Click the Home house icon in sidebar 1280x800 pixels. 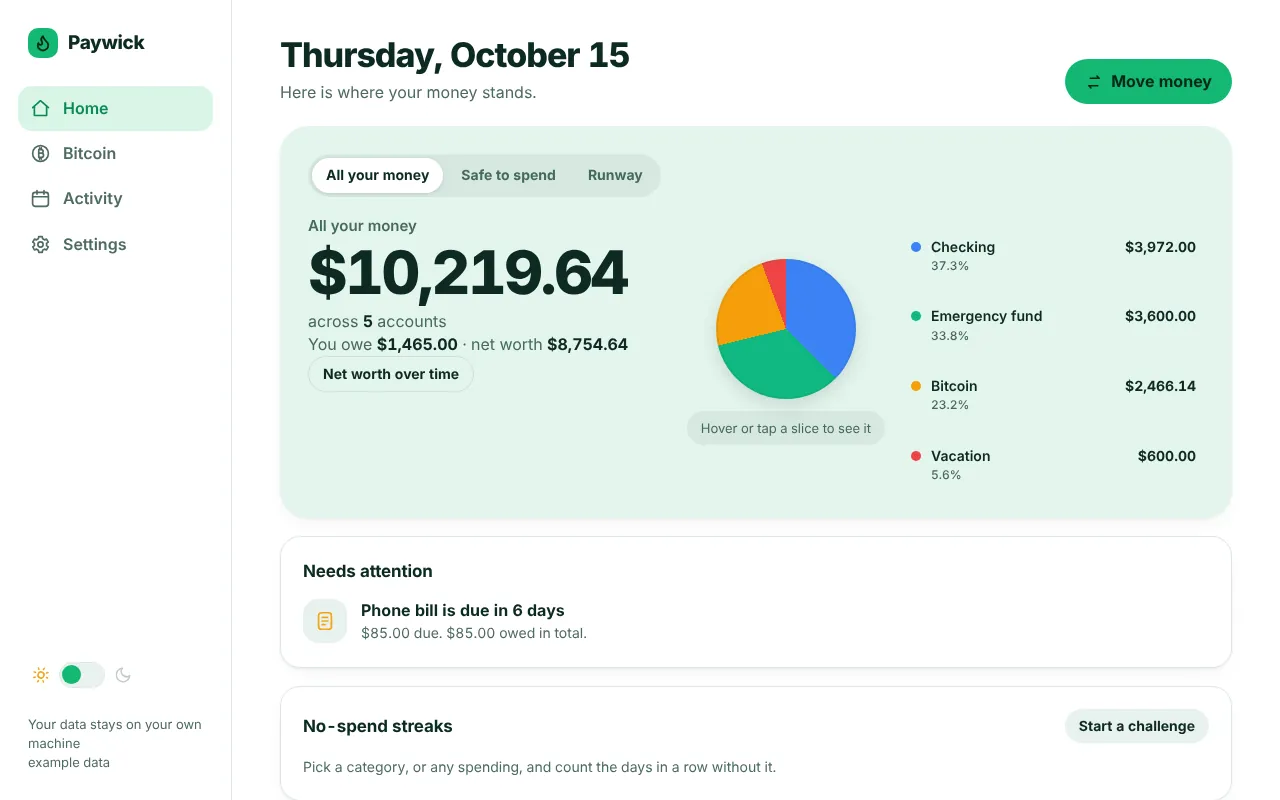coord(41,109)
